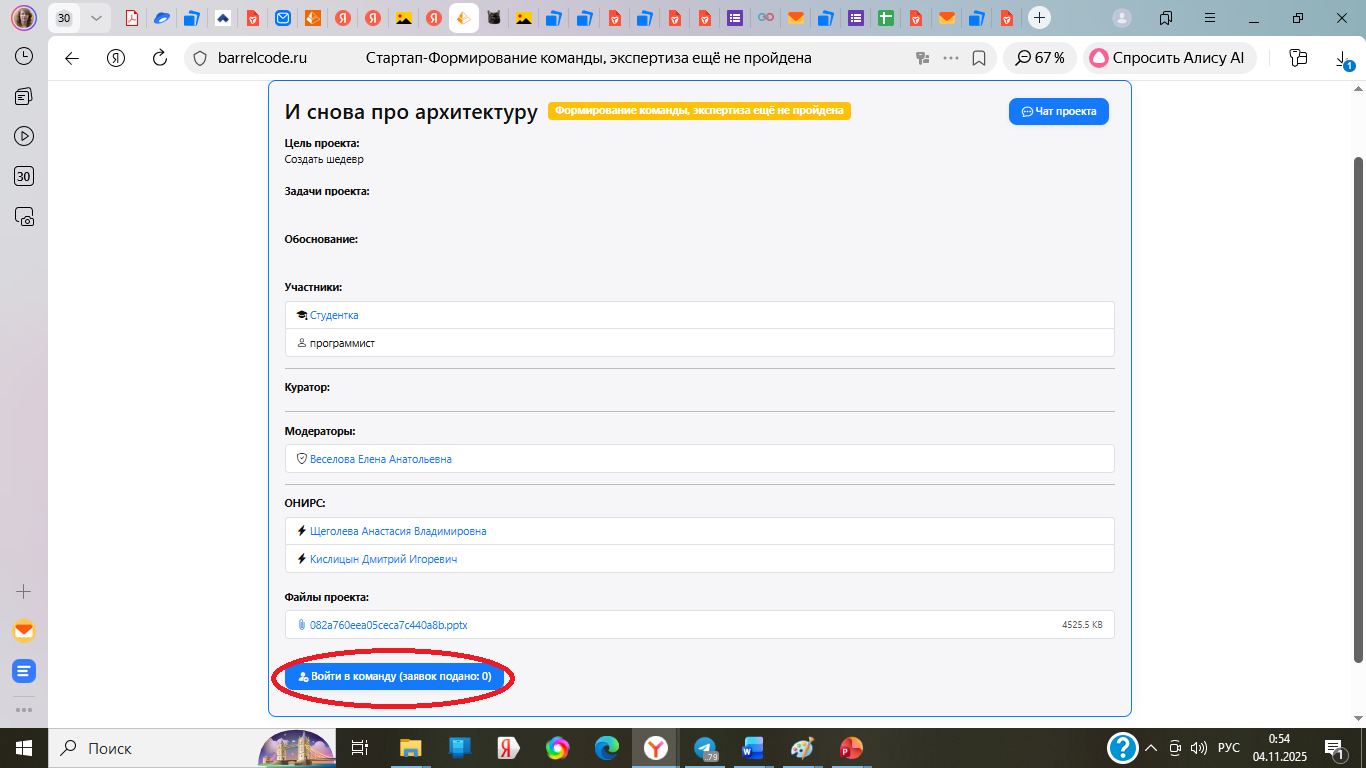Click the page translate icon in address bar

923,58
